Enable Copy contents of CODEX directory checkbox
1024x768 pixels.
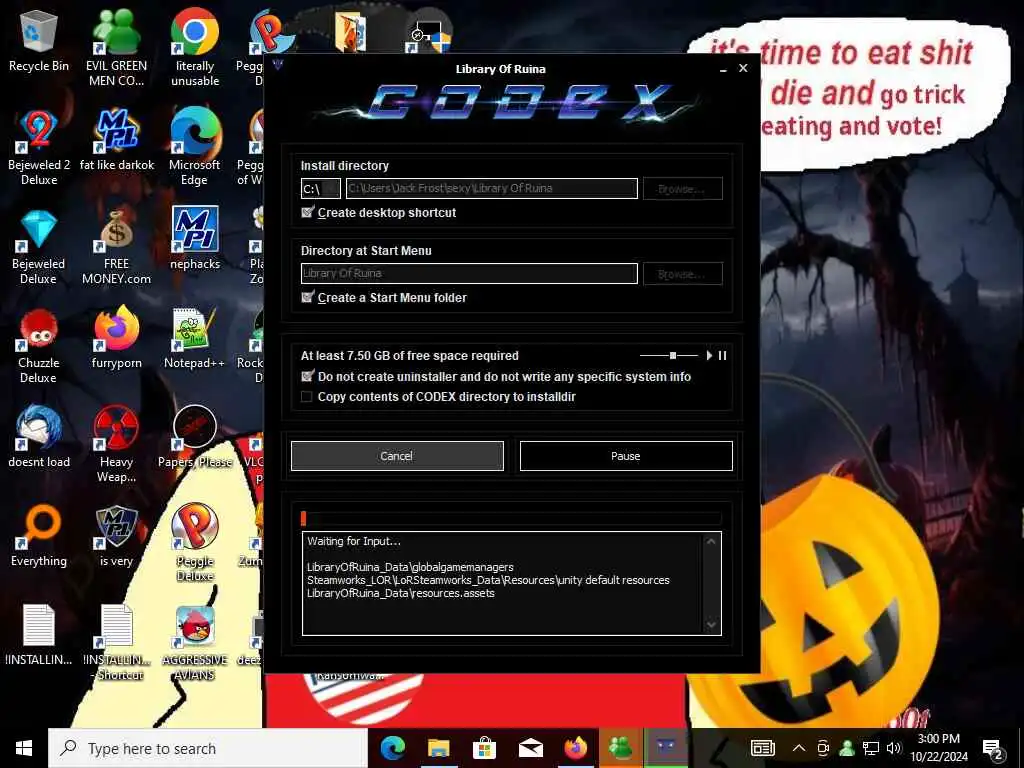click(306, 396)
